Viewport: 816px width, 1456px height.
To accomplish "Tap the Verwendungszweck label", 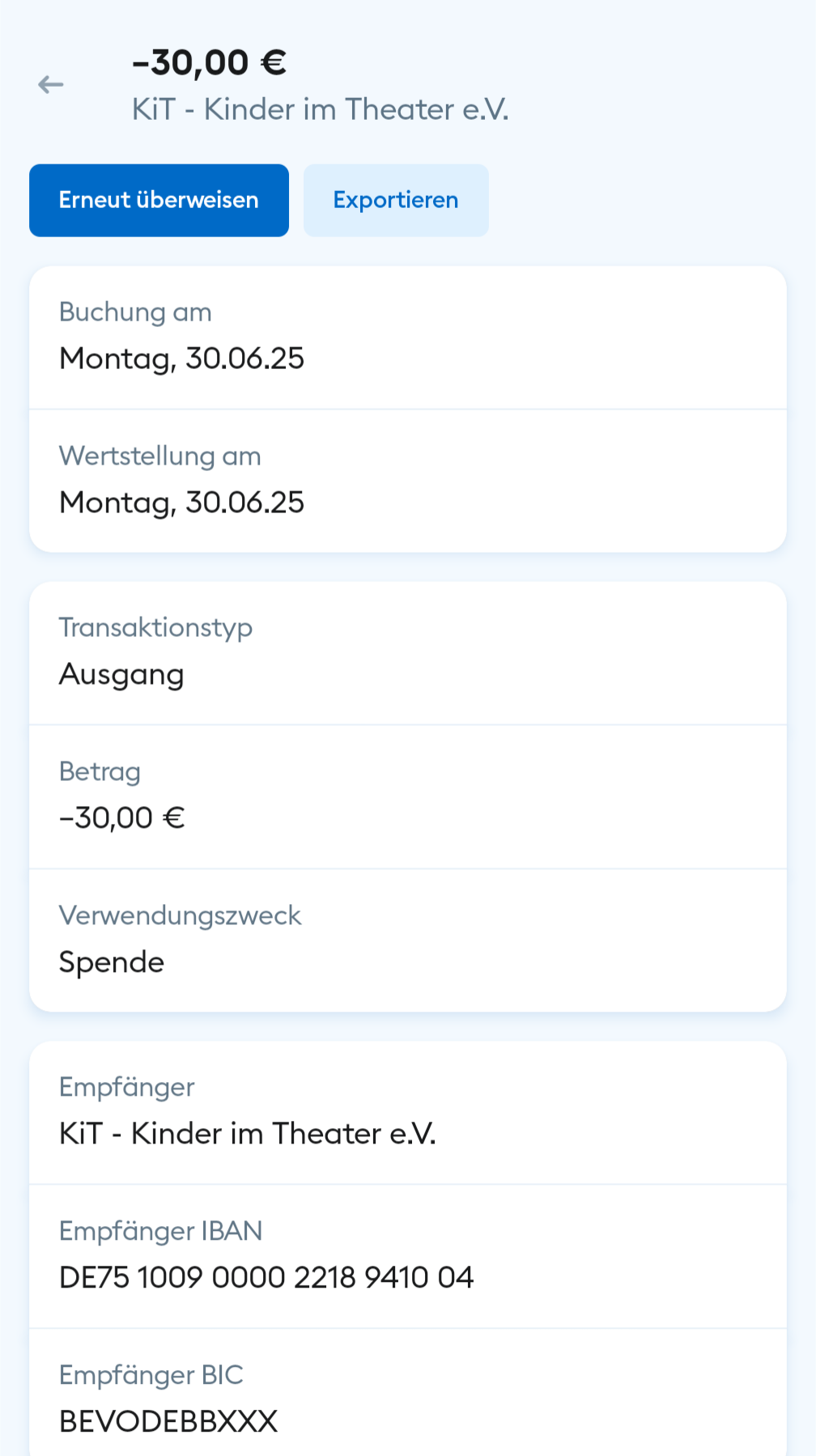I will click(x=180, y=916).
